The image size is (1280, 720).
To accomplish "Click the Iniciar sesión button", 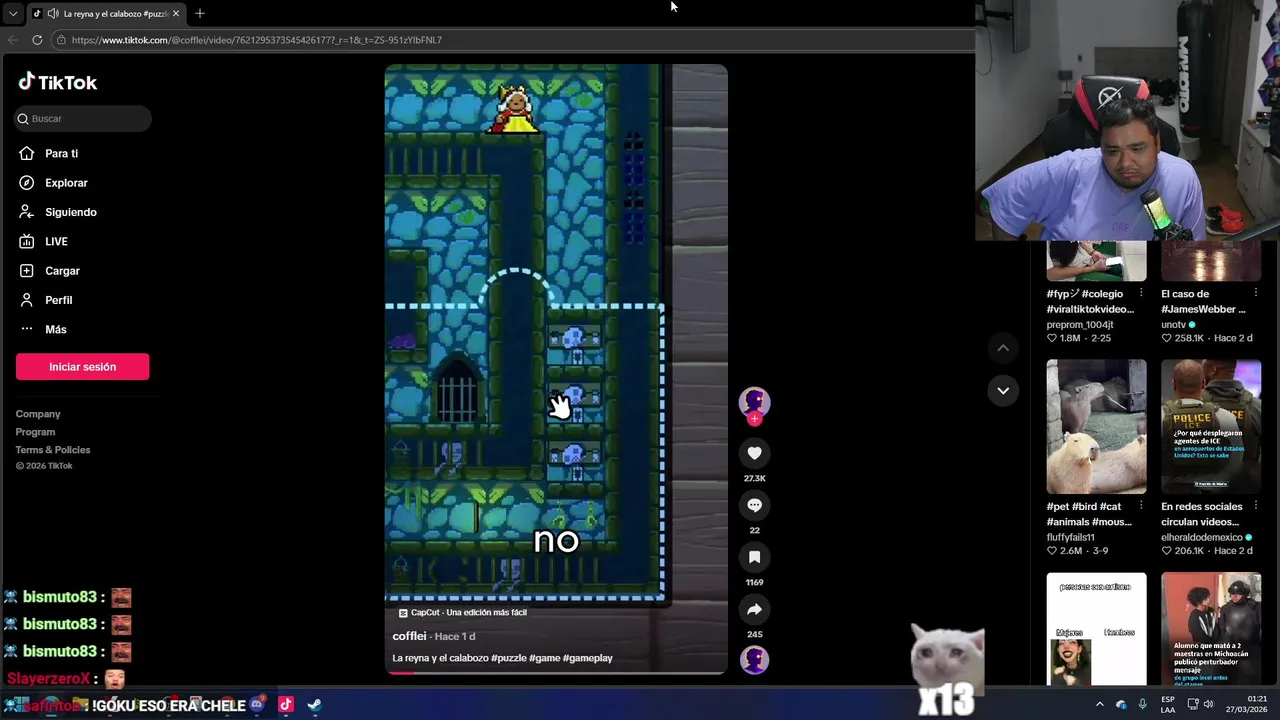I will tap(82, 367).
